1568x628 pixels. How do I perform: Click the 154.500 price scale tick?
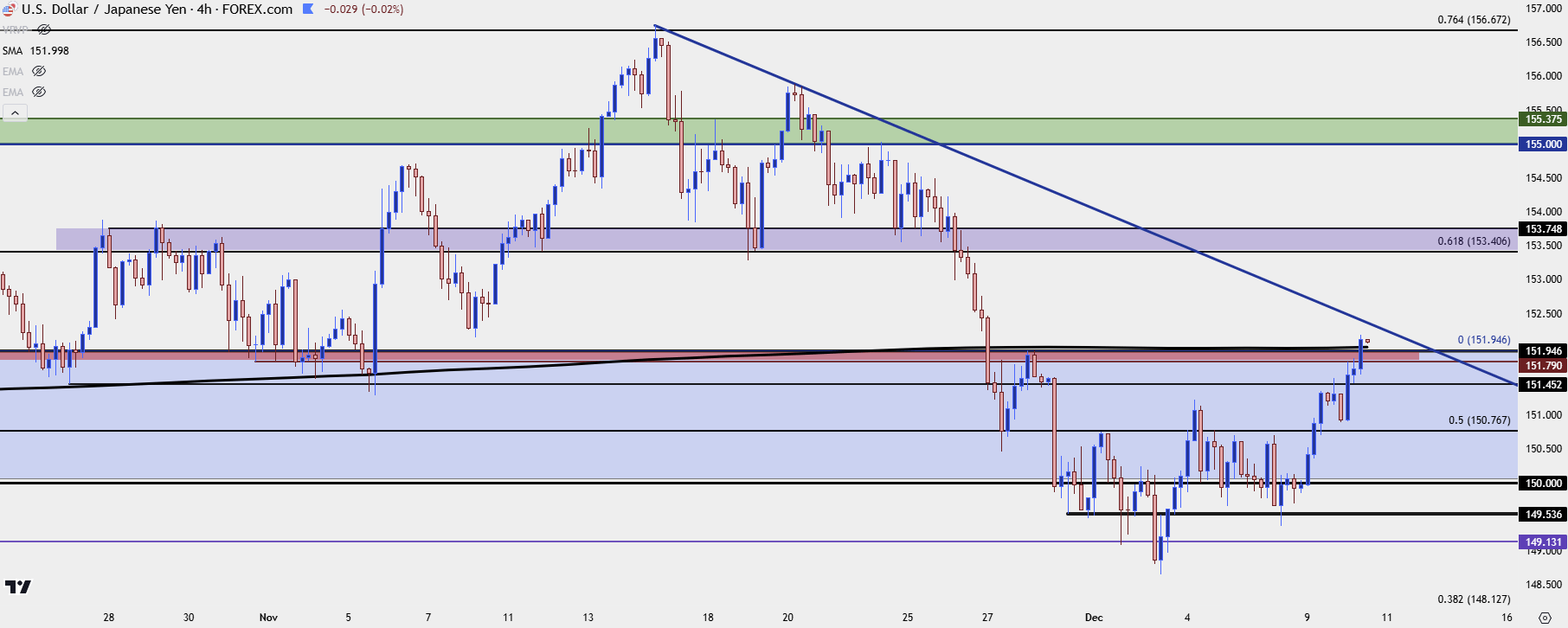(x=1543, y=178)
